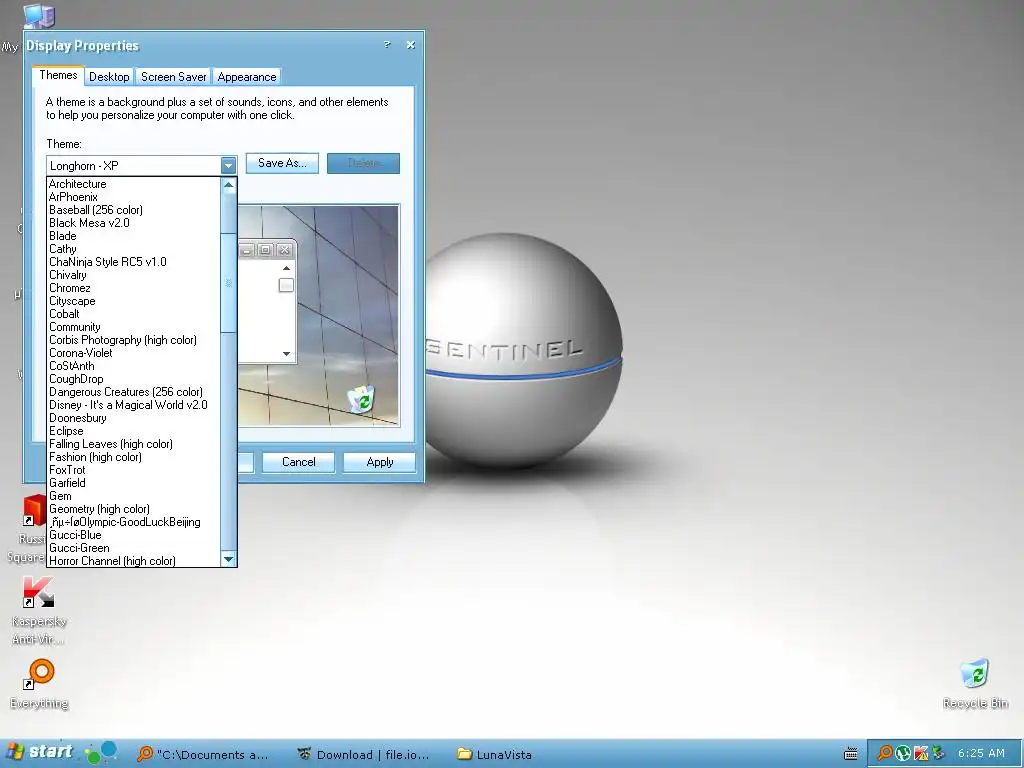Select the CoStAnth theme

pyautogui.click(x=134, y=366)
